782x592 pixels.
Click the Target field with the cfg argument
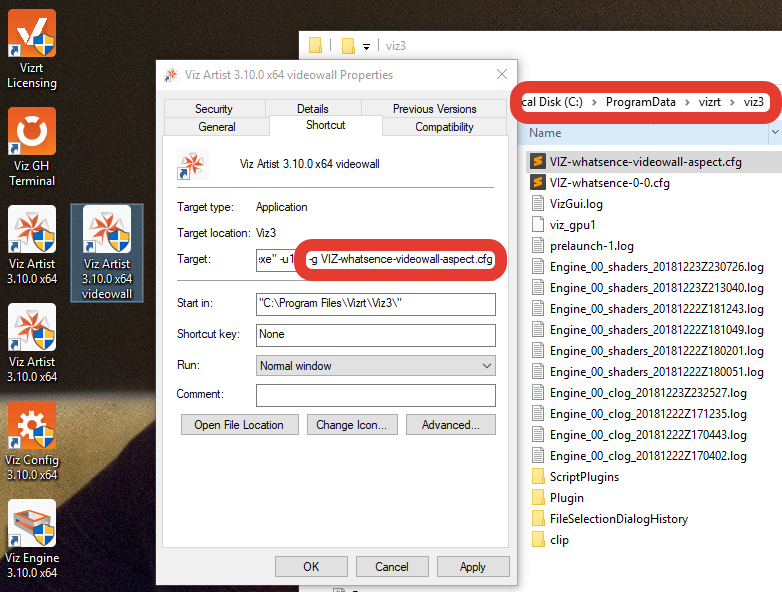click(376, 259)
